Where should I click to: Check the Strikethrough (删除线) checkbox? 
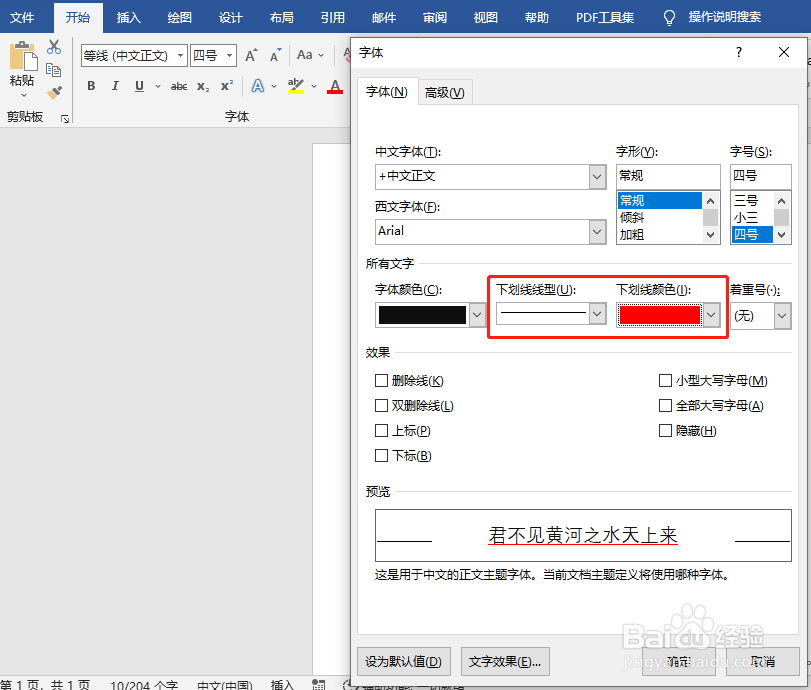point(381,381)
